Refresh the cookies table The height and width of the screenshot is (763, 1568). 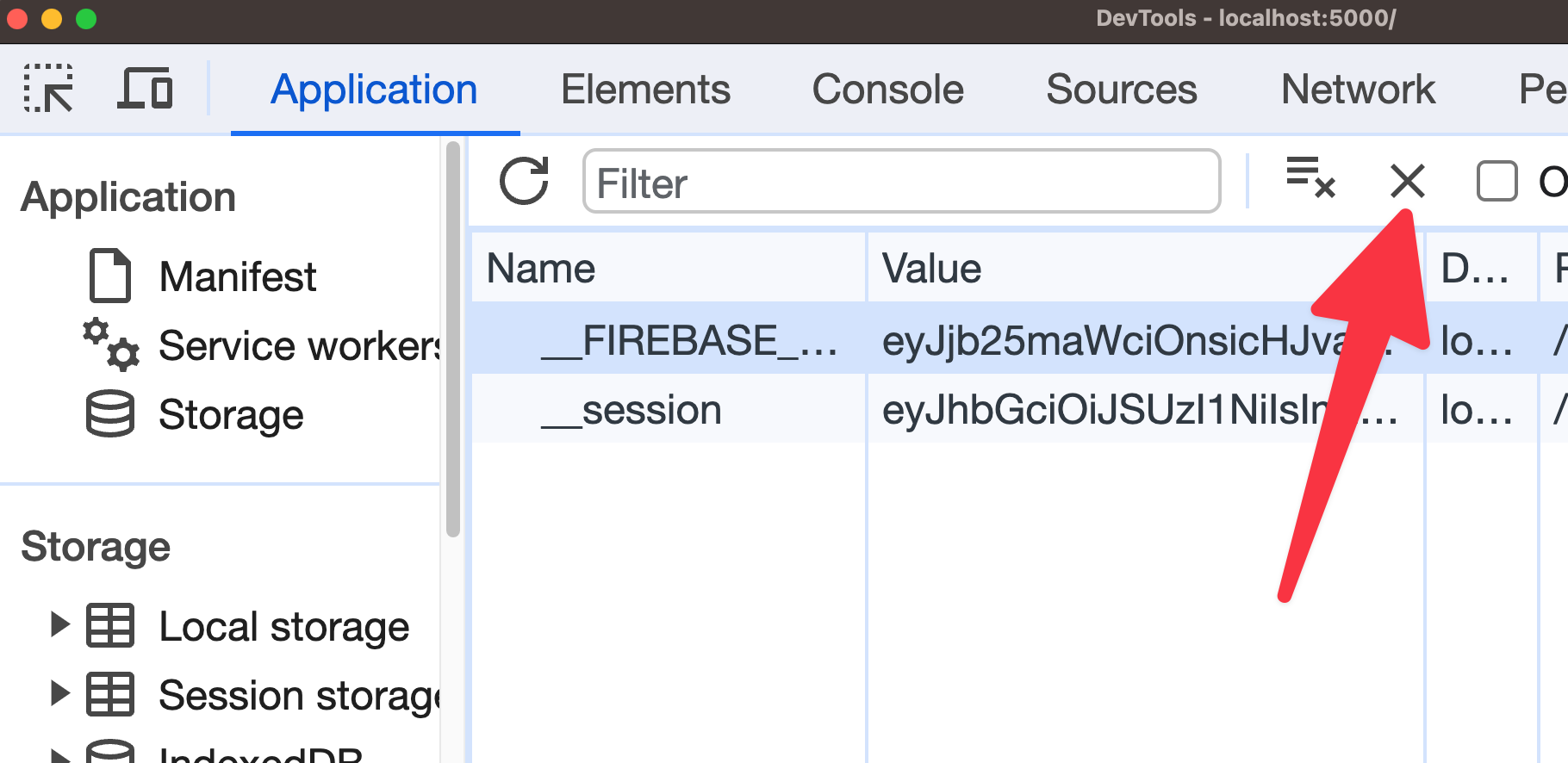(524, 181)
